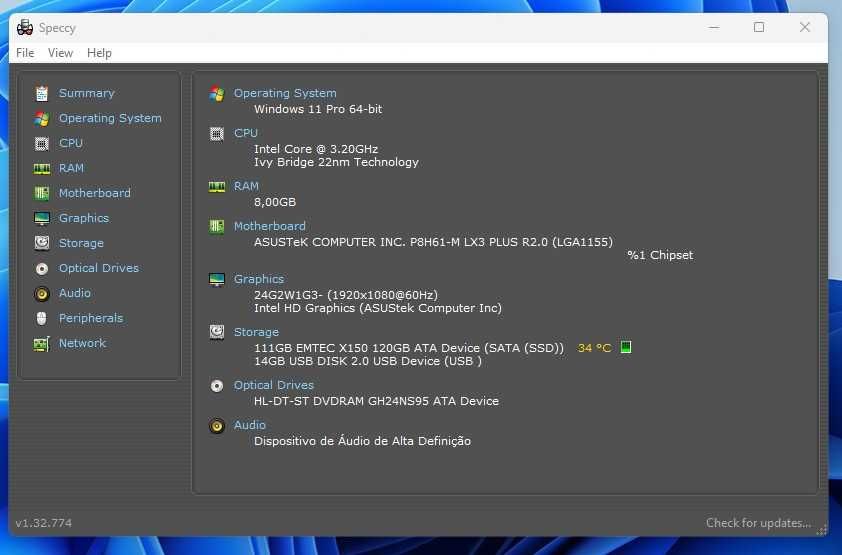Open the Help menu
Viewport: 842px width, 555px height.
tap(99, 53)
